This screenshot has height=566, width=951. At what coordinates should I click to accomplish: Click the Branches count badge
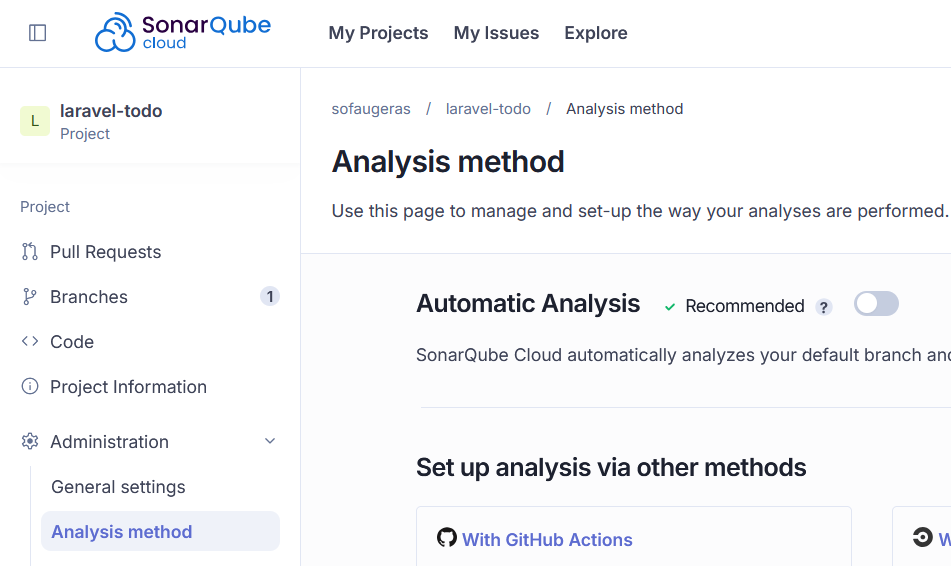point(269,296)
